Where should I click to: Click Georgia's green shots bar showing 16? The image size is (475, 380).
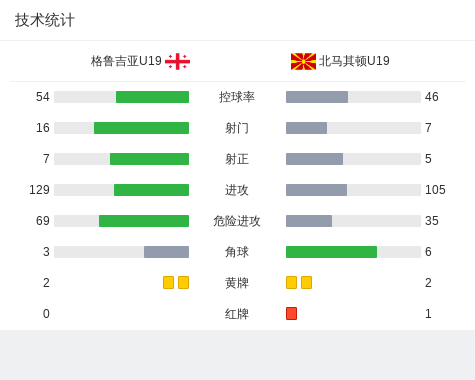tap(141, 128)
